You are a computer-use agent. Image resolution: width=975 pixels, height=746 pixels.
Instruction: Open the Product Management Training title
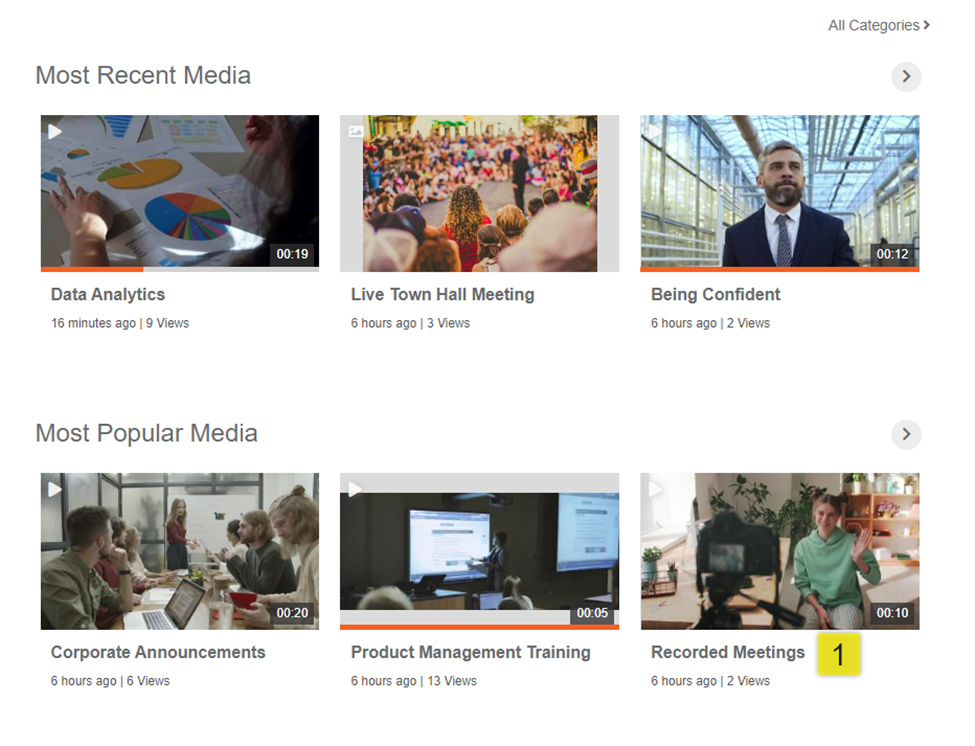[x=470, y=653]
